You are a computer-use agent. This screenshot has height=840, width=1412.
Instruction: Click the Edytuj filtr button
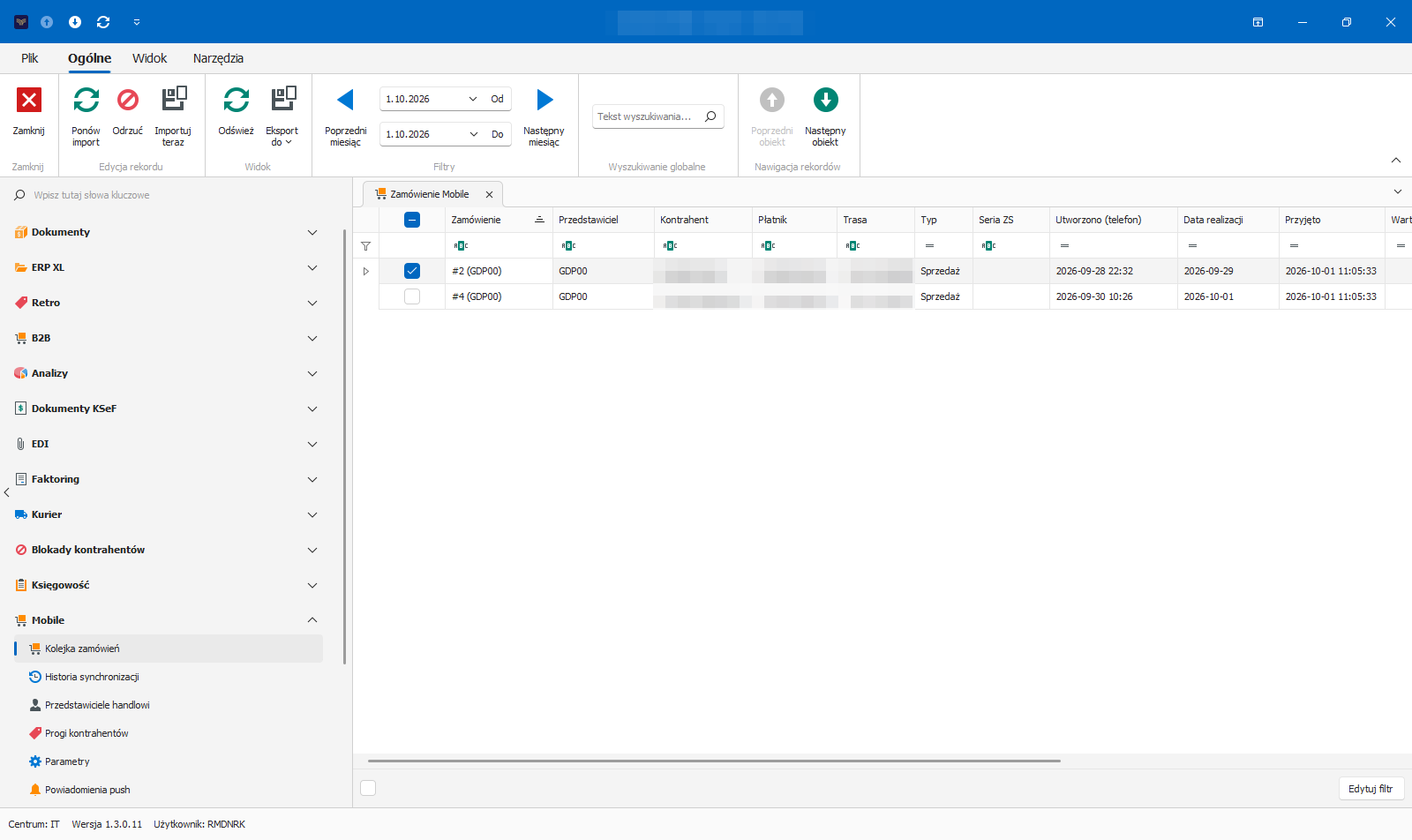pos(1371,789)
